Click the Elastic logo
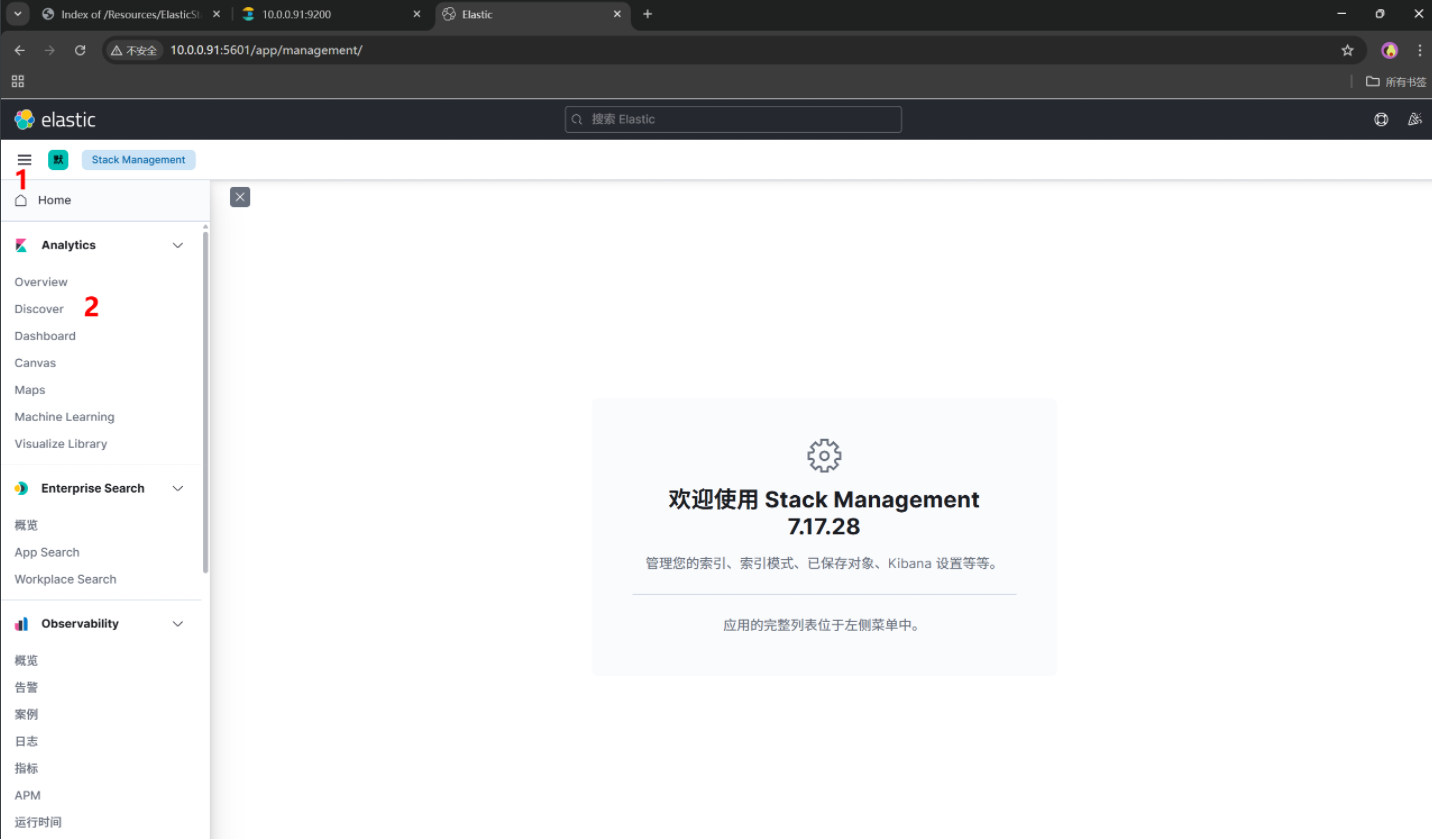This screenshot has width=1432, height=839. (55, 119)
